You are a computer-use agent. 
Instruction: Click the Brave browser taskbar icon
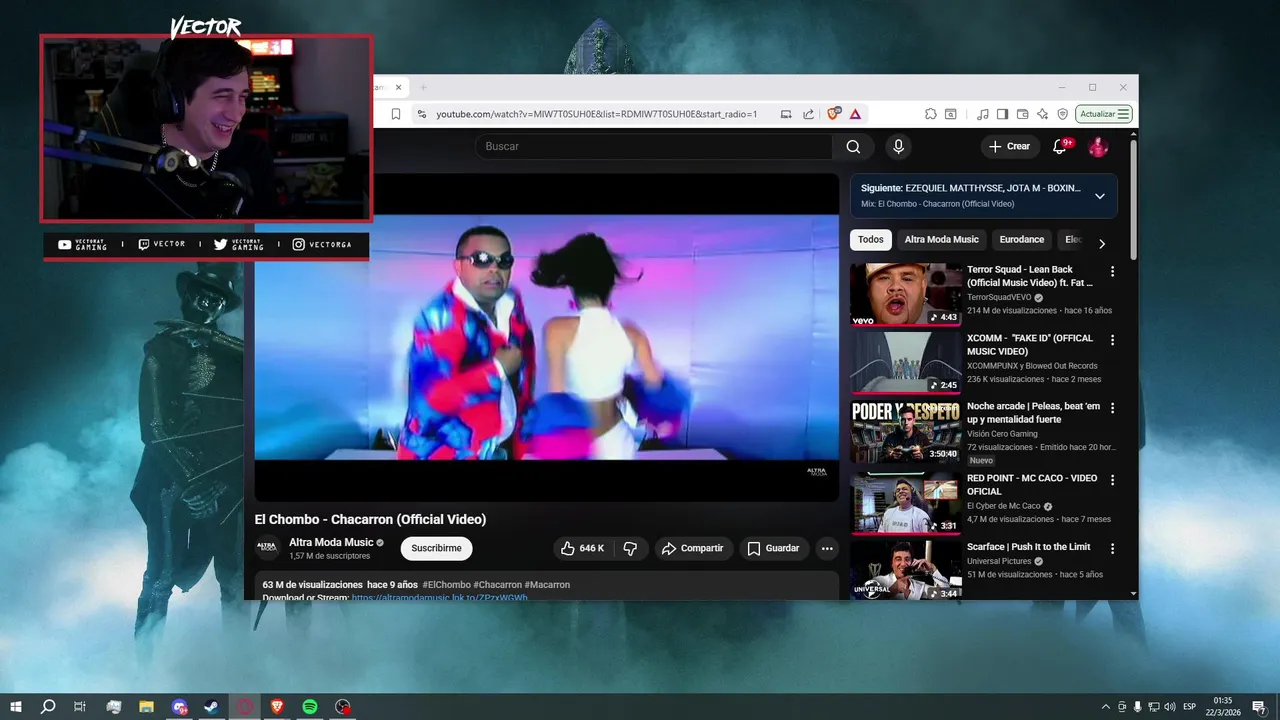click(277, 707)
